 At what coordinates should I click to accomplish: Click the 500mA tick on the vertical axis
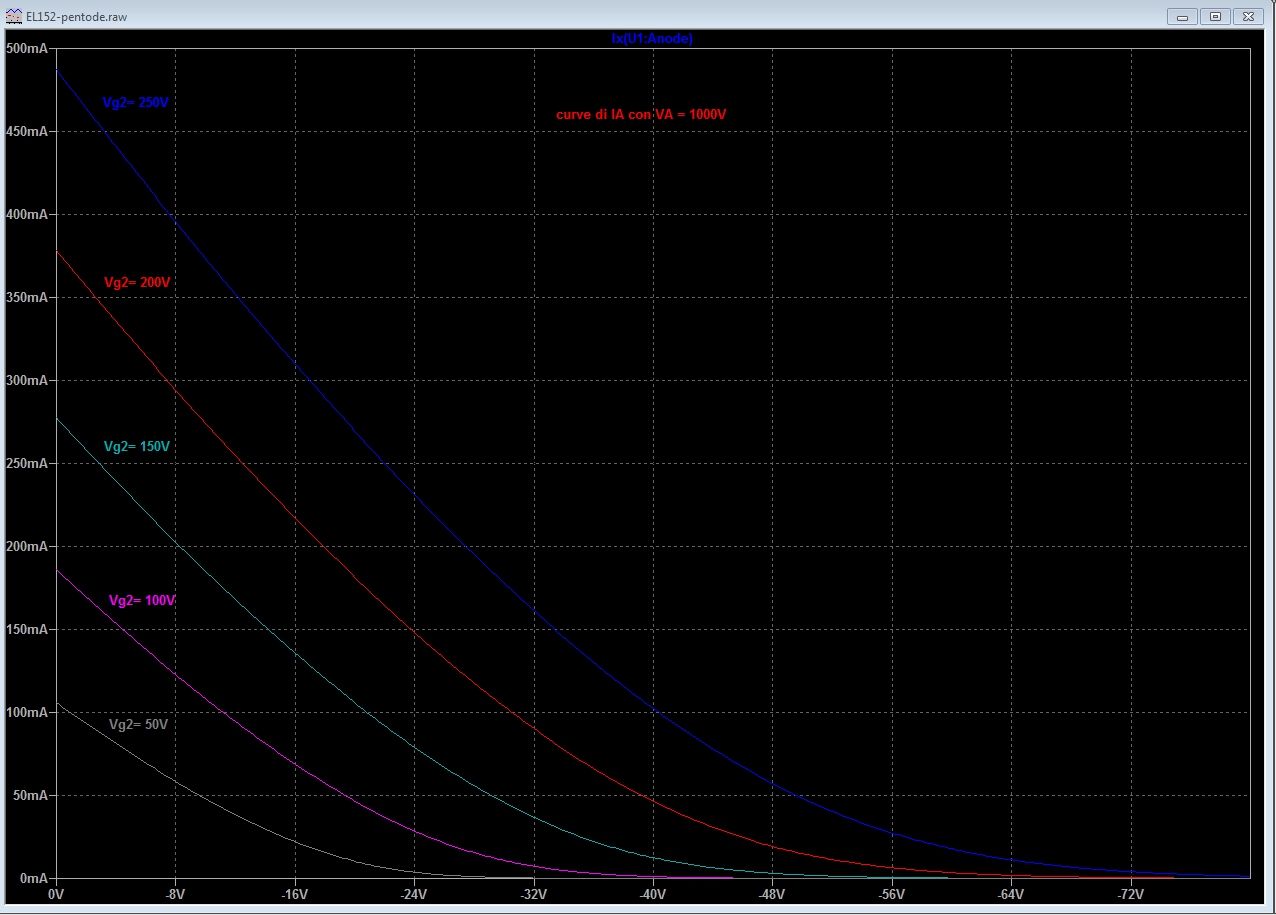(26, 49)
